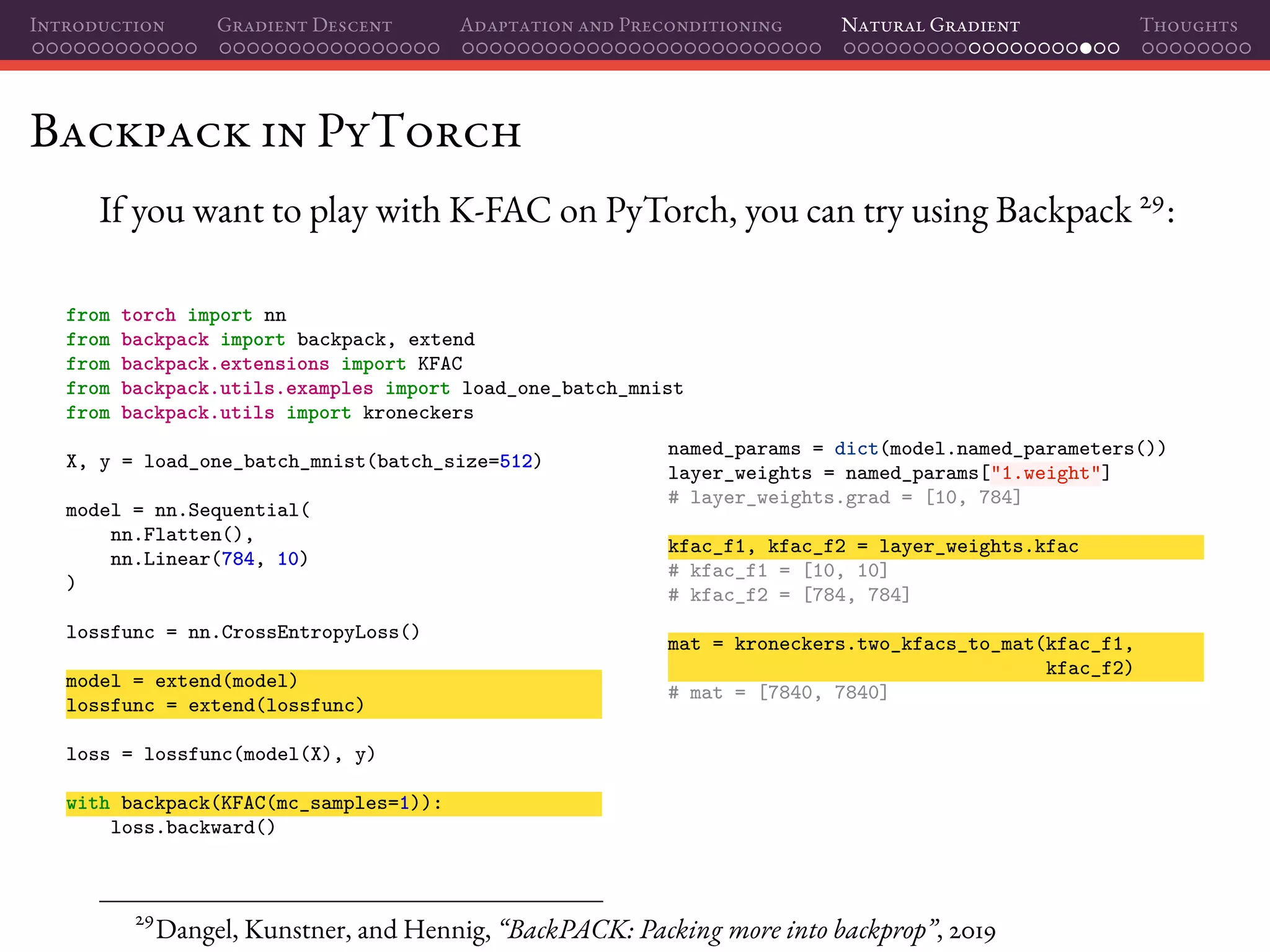Click the 'Backpack in PyTorch' slide title
The height and width of the screenshot is (952, 1270).
click(x=276, y=132)
